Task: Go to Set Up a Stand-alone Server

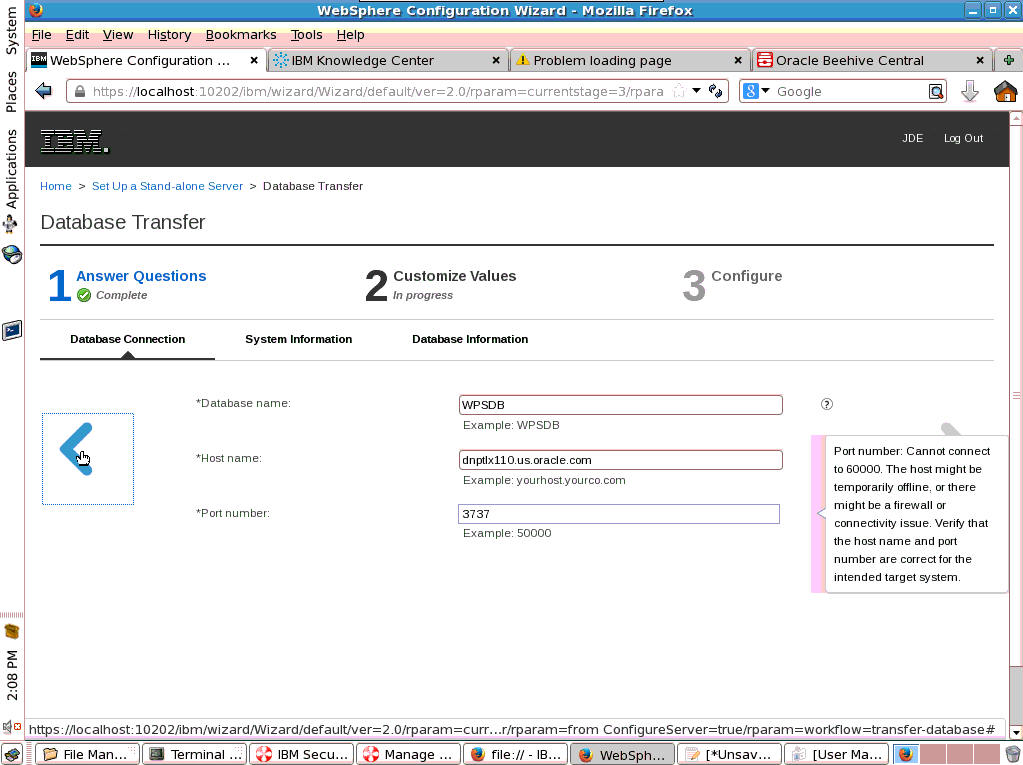Action: (167, 186)
